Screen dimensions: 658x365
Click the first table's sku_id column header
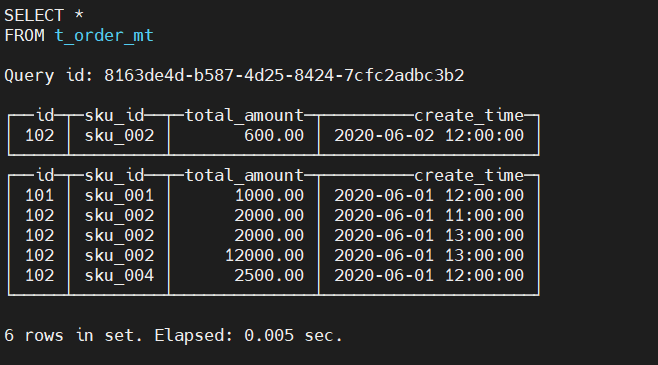point(115,116)
